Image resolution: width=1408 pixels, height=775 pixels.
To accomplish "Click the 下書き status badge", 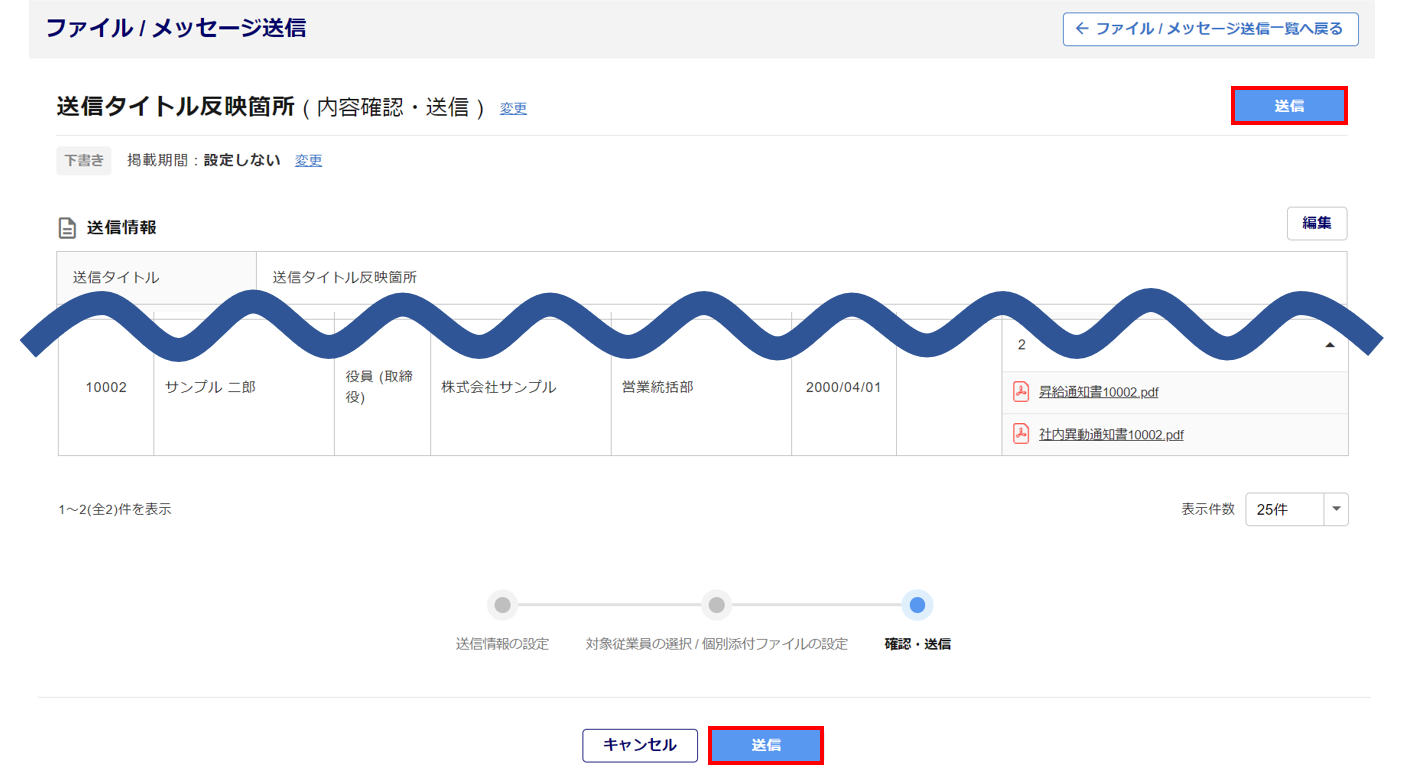I will coord(84,160).
